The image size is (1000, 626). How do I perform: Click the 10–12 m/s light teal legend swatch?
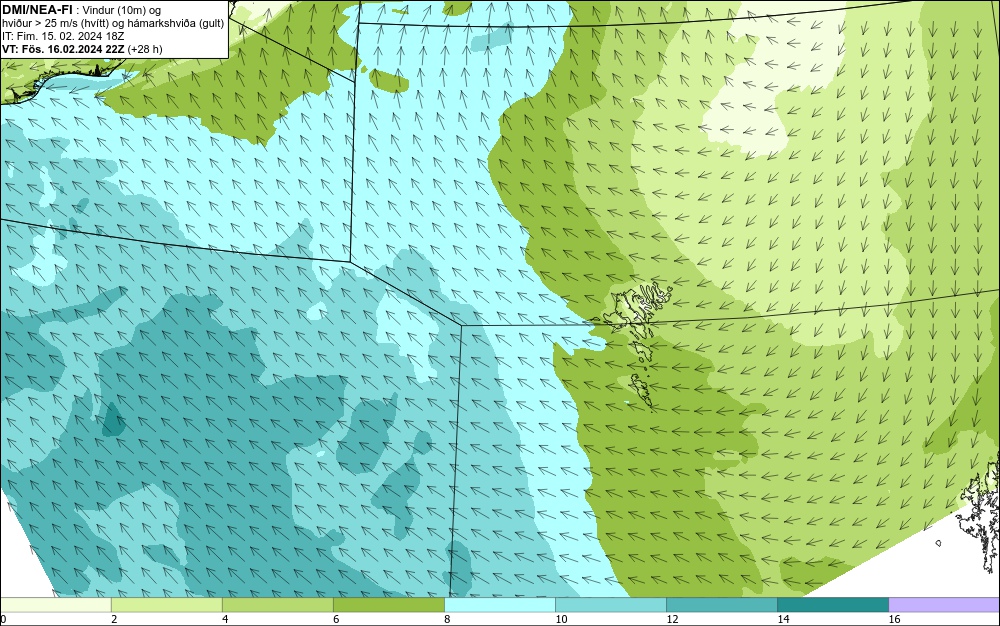tap(610, 605)
